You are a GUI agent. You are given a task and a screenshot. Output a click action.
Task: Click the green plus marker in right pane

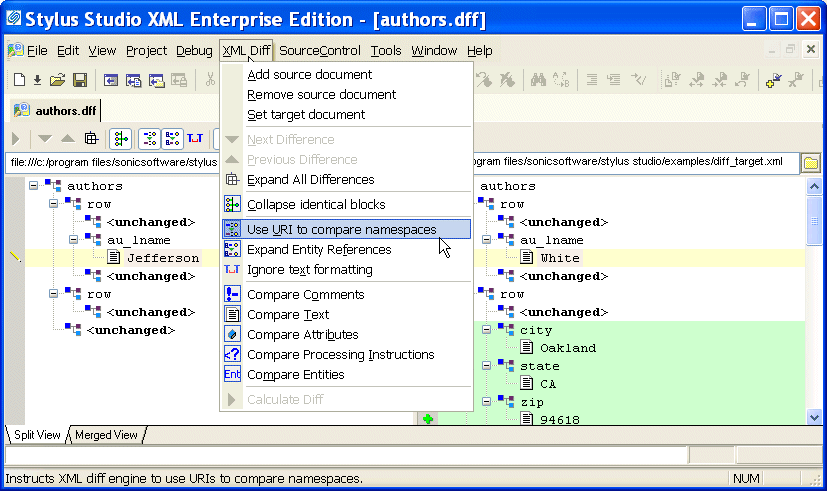point(428,419)
